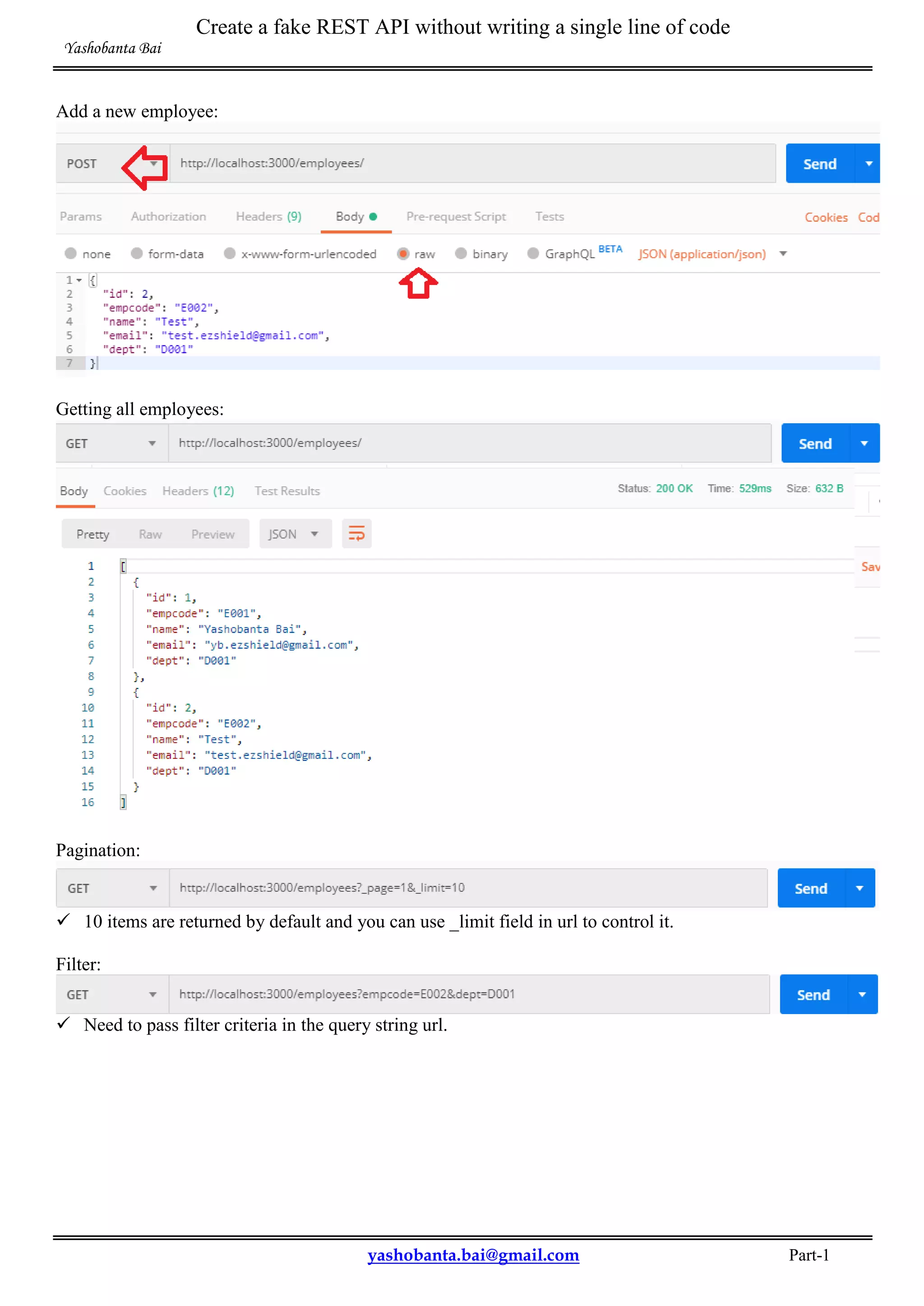Open the Pre-request Script tab
This screenshot has height=1306, width=924.
pos(456,217)
